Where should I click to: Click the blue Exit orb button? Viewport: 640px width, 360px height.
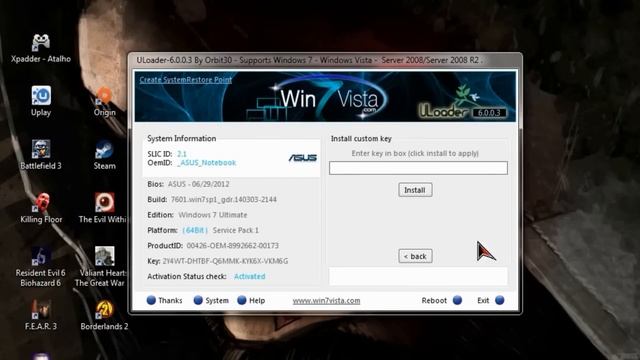coord(500,300)
